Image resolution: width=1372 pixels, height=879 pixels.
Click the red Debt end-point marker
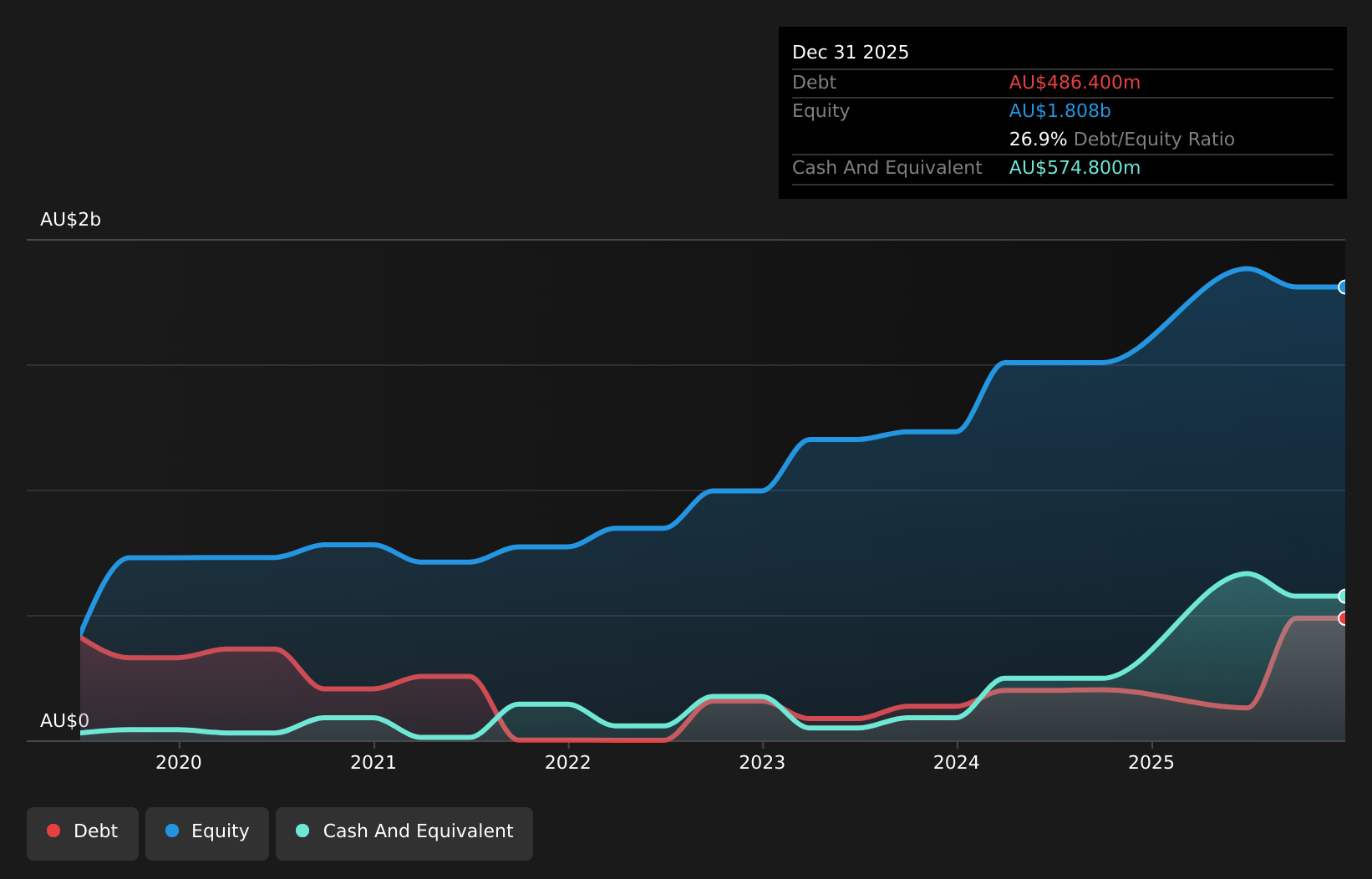click(x=1344, y=618)
